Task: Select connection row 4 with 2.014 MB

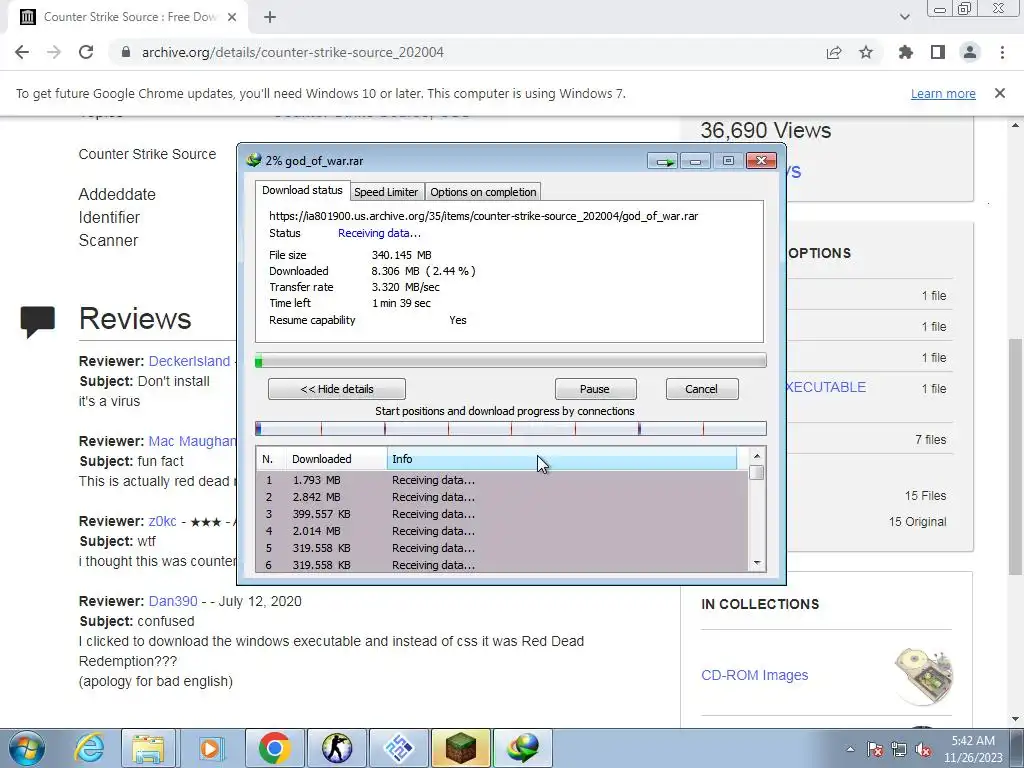Action: (x=502, y=531)
